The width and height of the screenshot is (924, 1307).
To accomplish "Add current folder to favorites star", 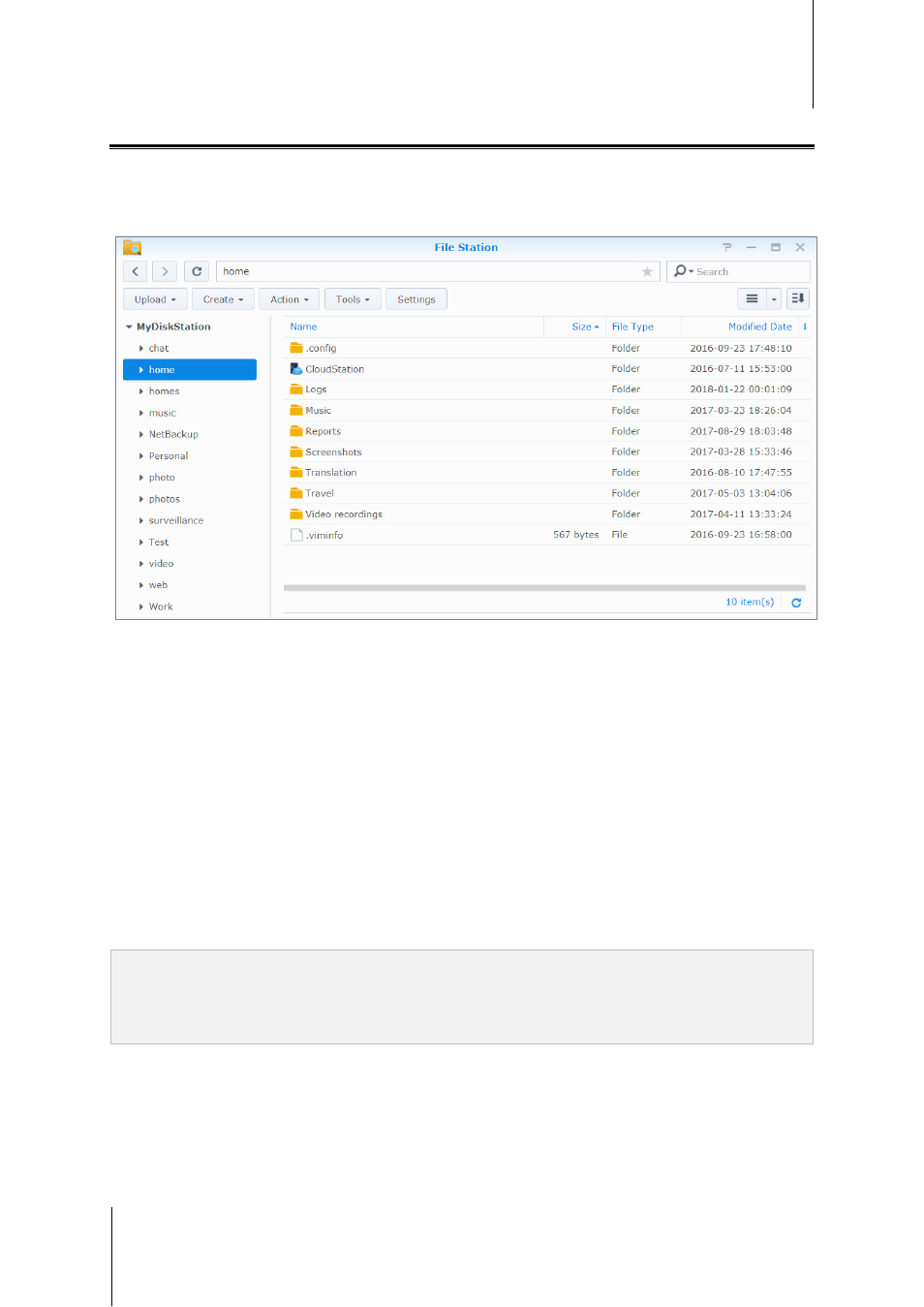I will pyautogui.click(x=647, y=272).
